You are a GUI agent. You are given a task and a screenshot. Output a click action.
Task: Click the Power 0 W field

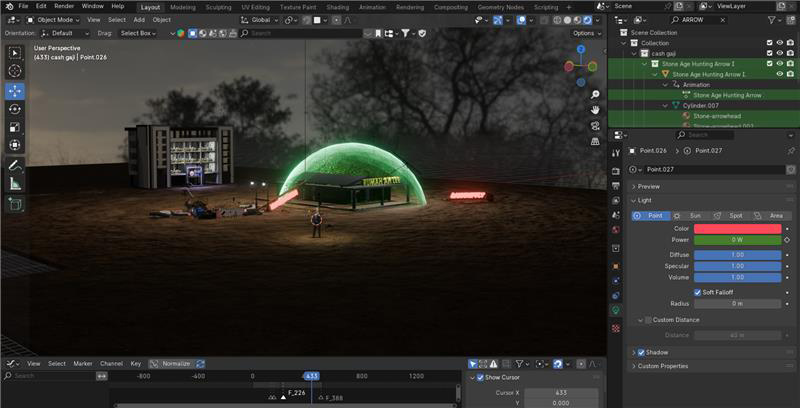pos(737,240)
